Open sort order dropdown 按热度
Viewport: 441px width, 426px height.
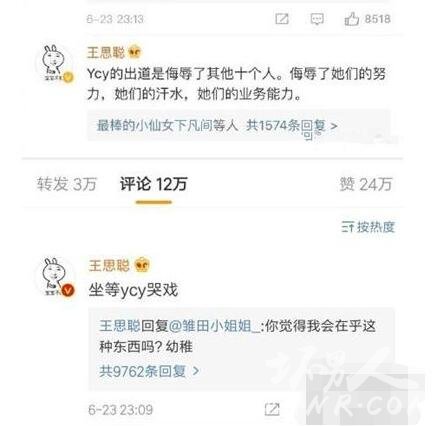coord(368,227)
